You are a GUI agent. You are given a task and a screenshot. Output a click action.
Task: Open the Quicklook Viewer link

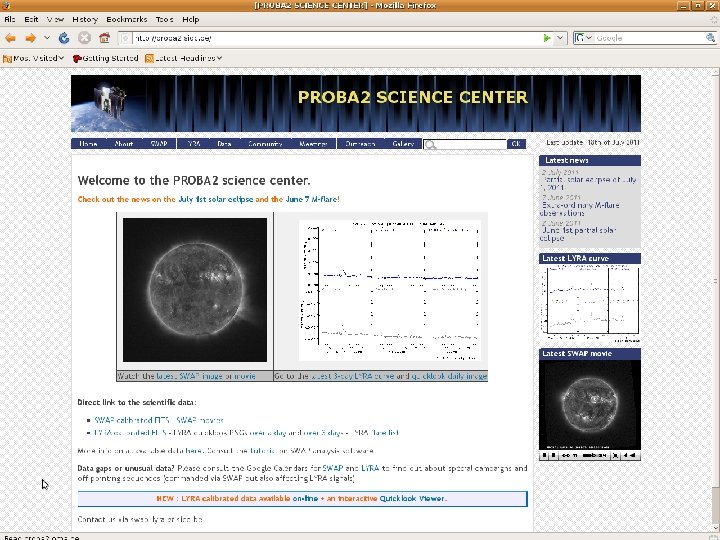point(412,499)
